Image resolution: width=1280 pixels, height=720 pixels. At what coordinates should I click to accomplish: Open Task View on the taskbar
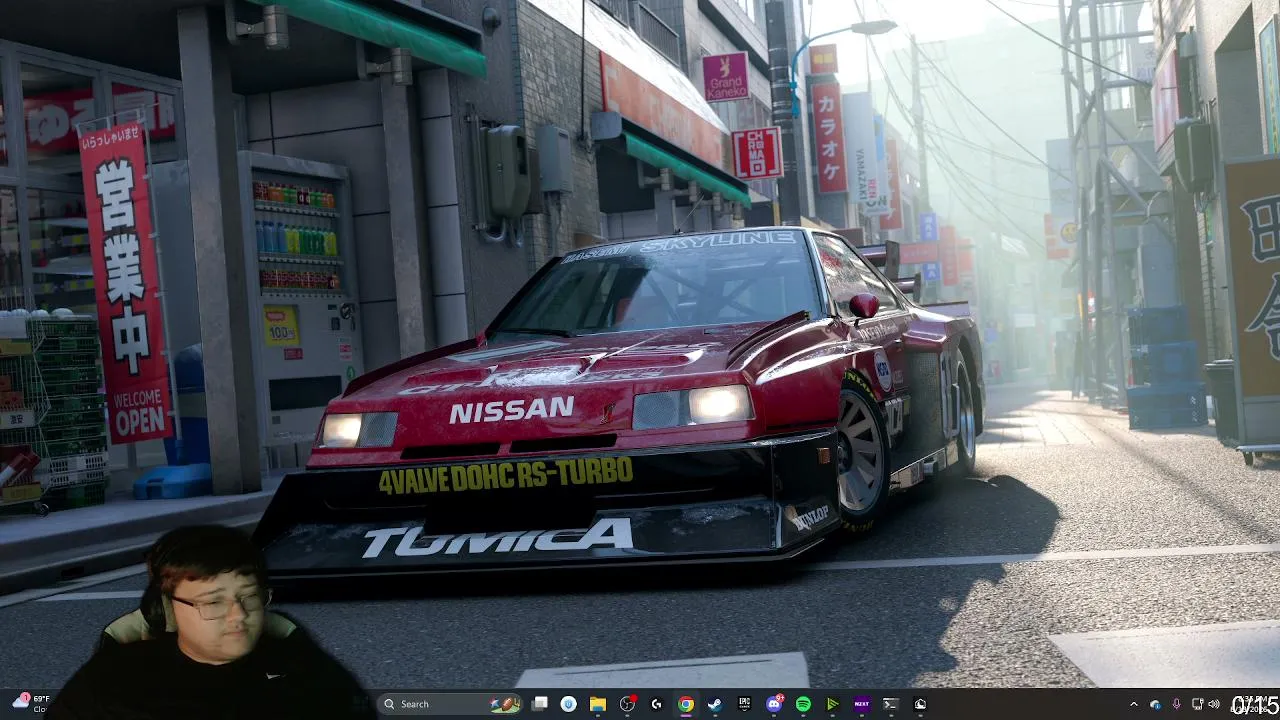coord(540,704)
